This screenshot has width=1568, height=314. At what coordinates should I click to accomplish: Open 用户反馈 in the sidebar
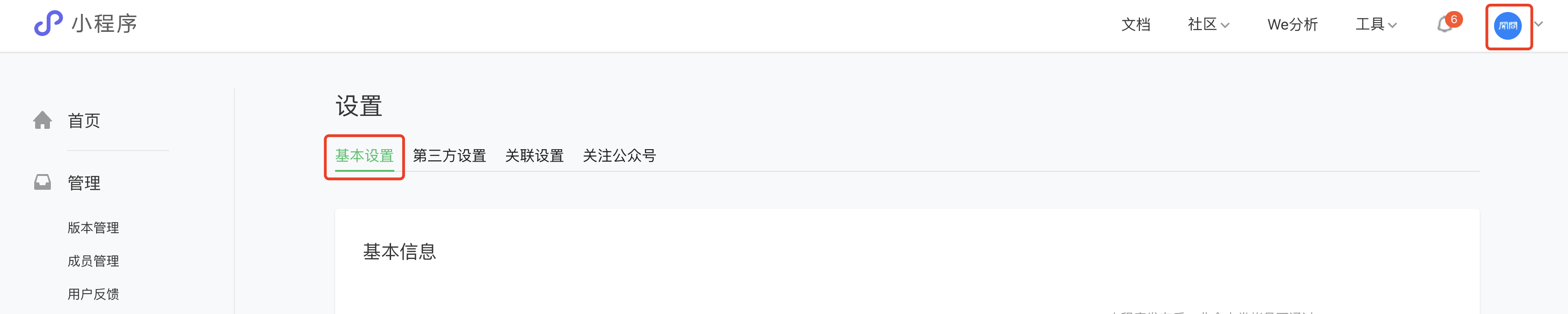pos(93,295)
